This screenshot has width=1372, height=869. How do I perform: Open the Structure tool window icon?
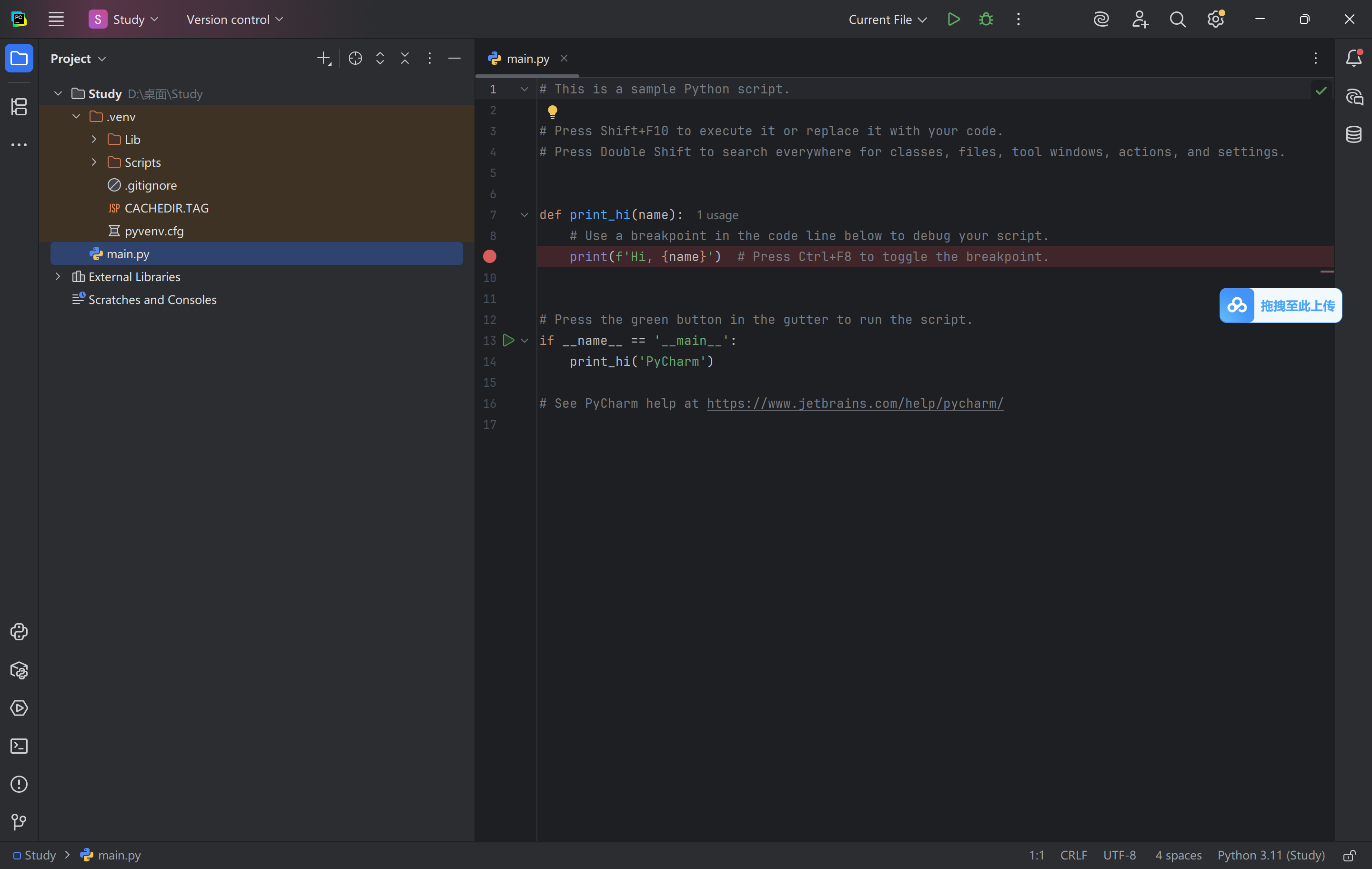point(19,107)
